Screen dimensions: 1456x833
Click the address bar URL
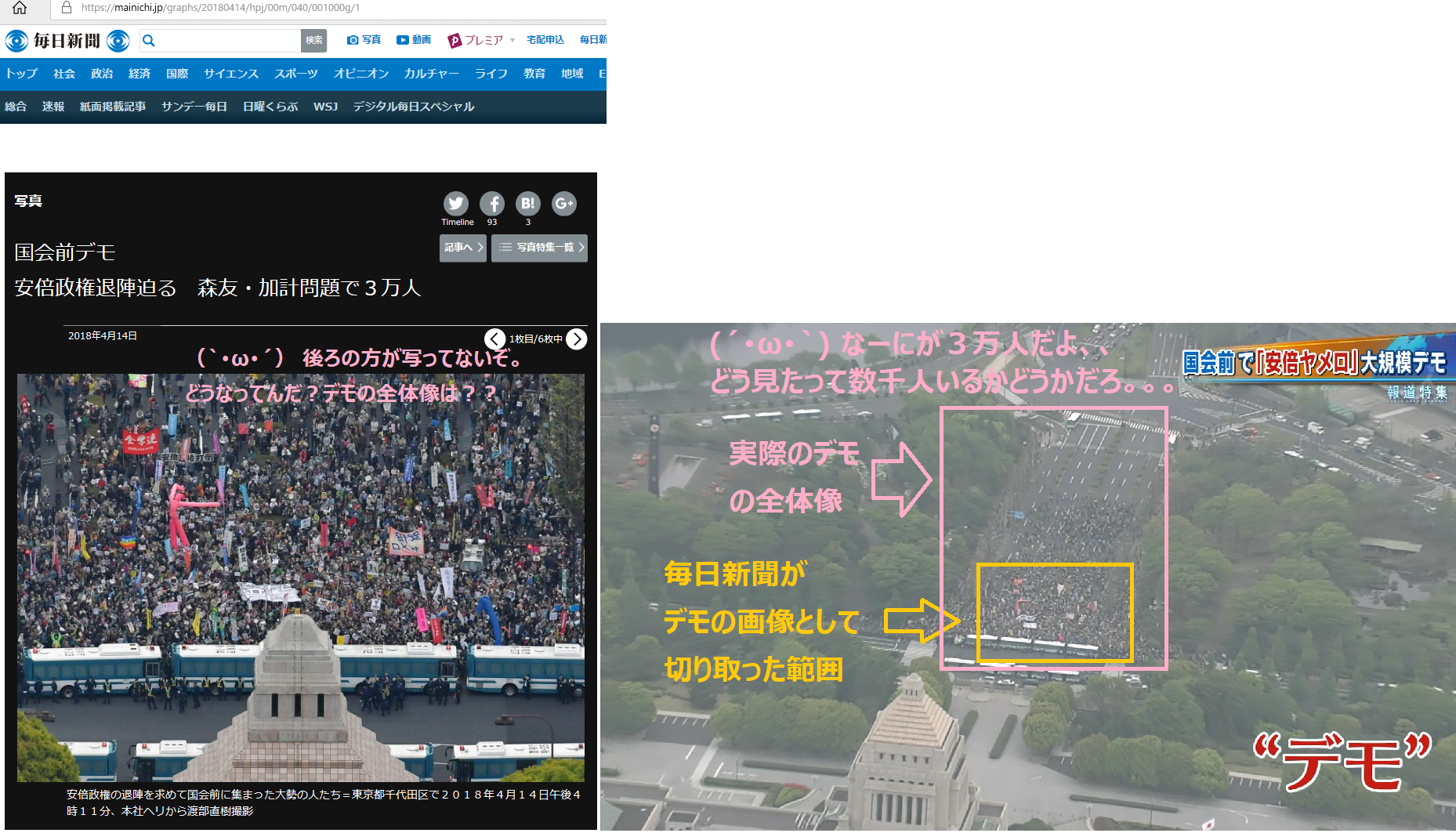coord(220,8)
